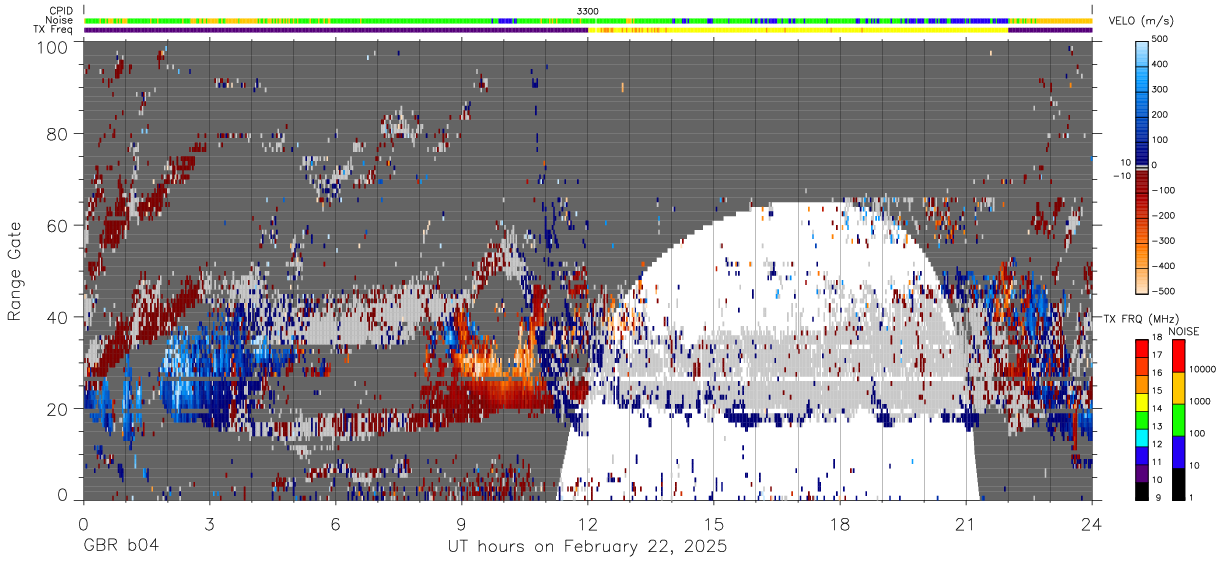Viewport: 1228px width, 567px height.
Task: Click the 18 tick on UT hours axis
Action: pos(840,523)
